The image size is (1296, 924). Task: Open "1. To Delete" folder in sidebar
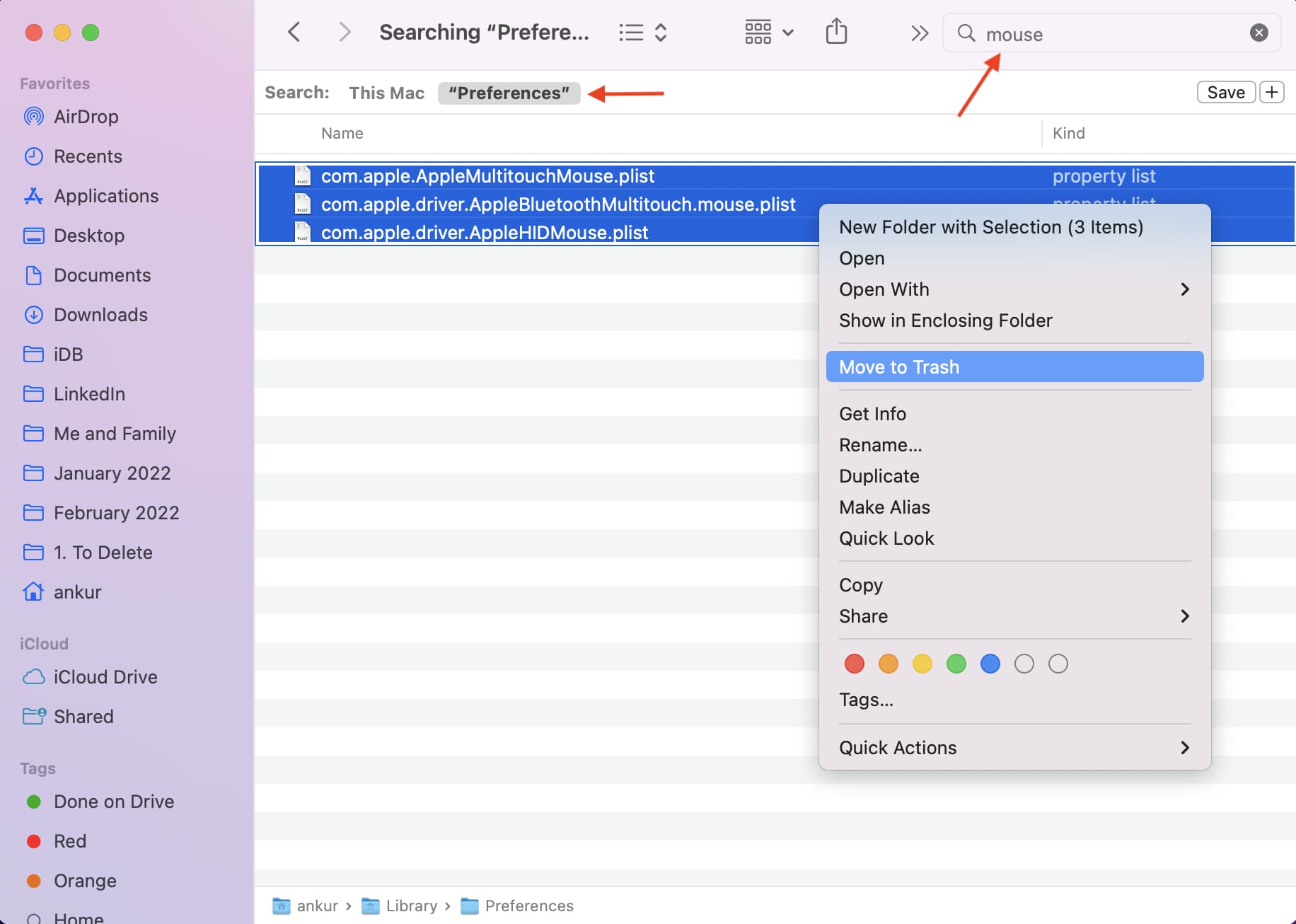[88, 553]
